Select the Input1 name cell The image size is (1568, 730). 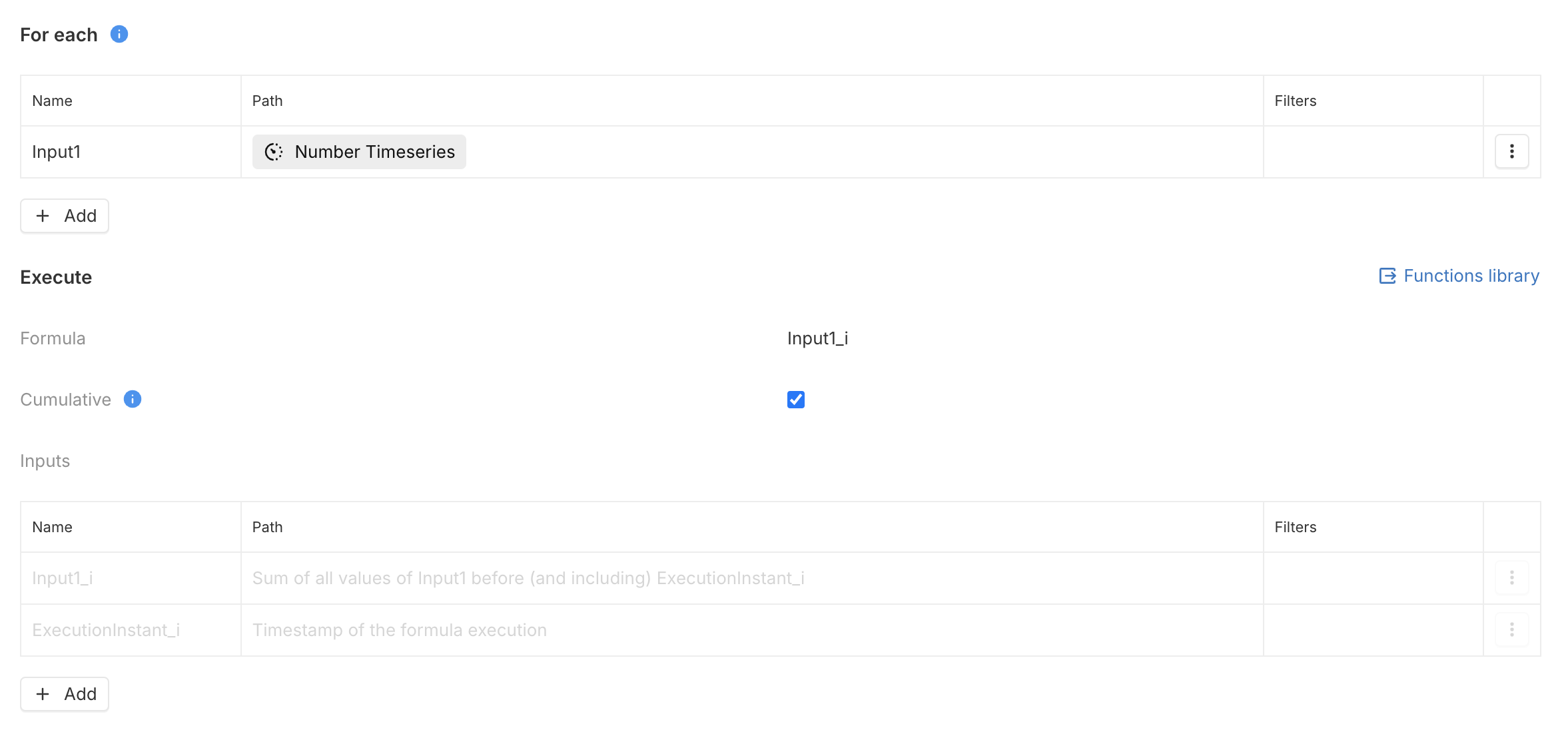point(131,151)
